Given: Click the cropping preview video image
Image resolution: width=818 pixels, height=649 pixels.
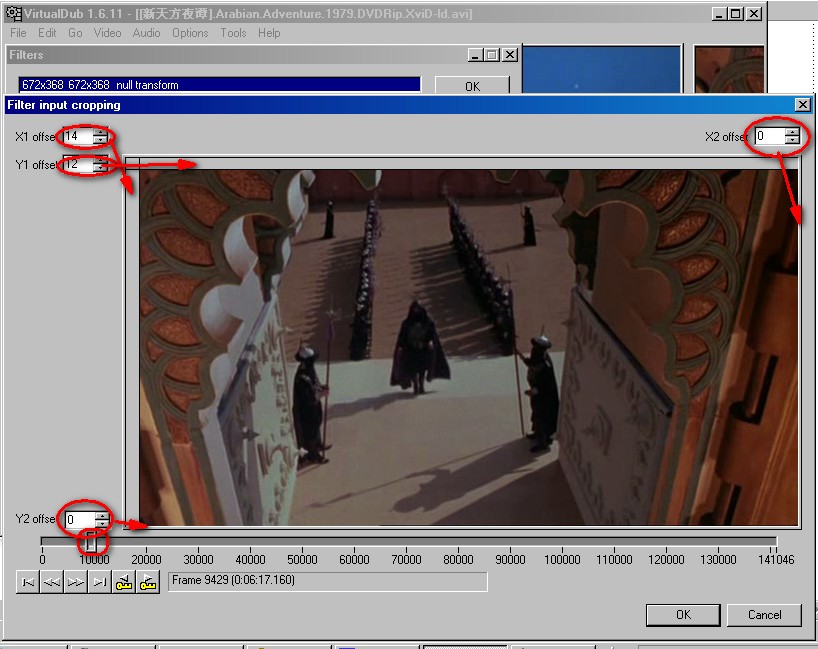Looking at the screenshot, I should coord(468,347).
